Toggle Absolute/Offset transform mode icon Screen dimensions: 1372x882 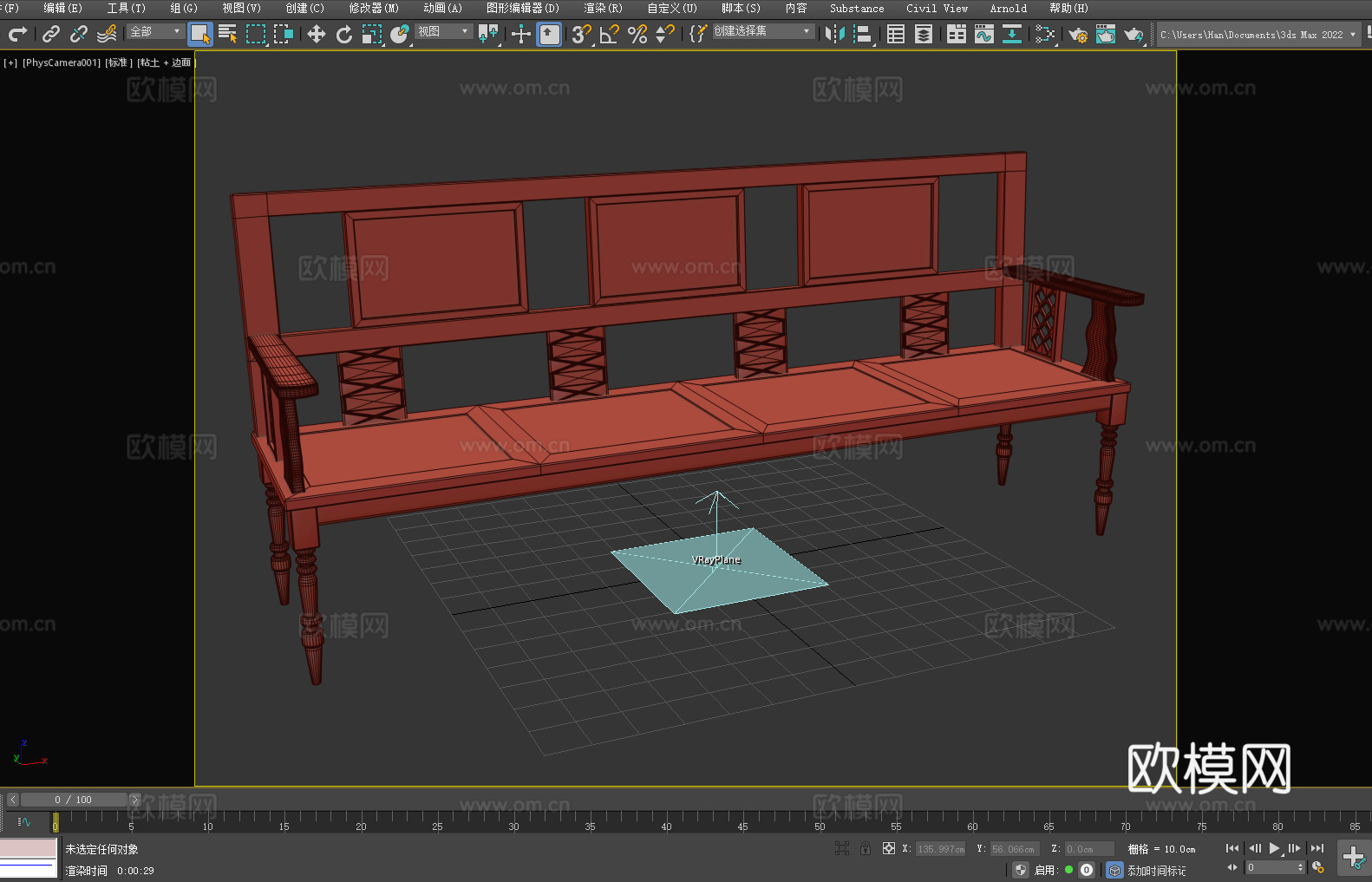(x=888, y=848)
